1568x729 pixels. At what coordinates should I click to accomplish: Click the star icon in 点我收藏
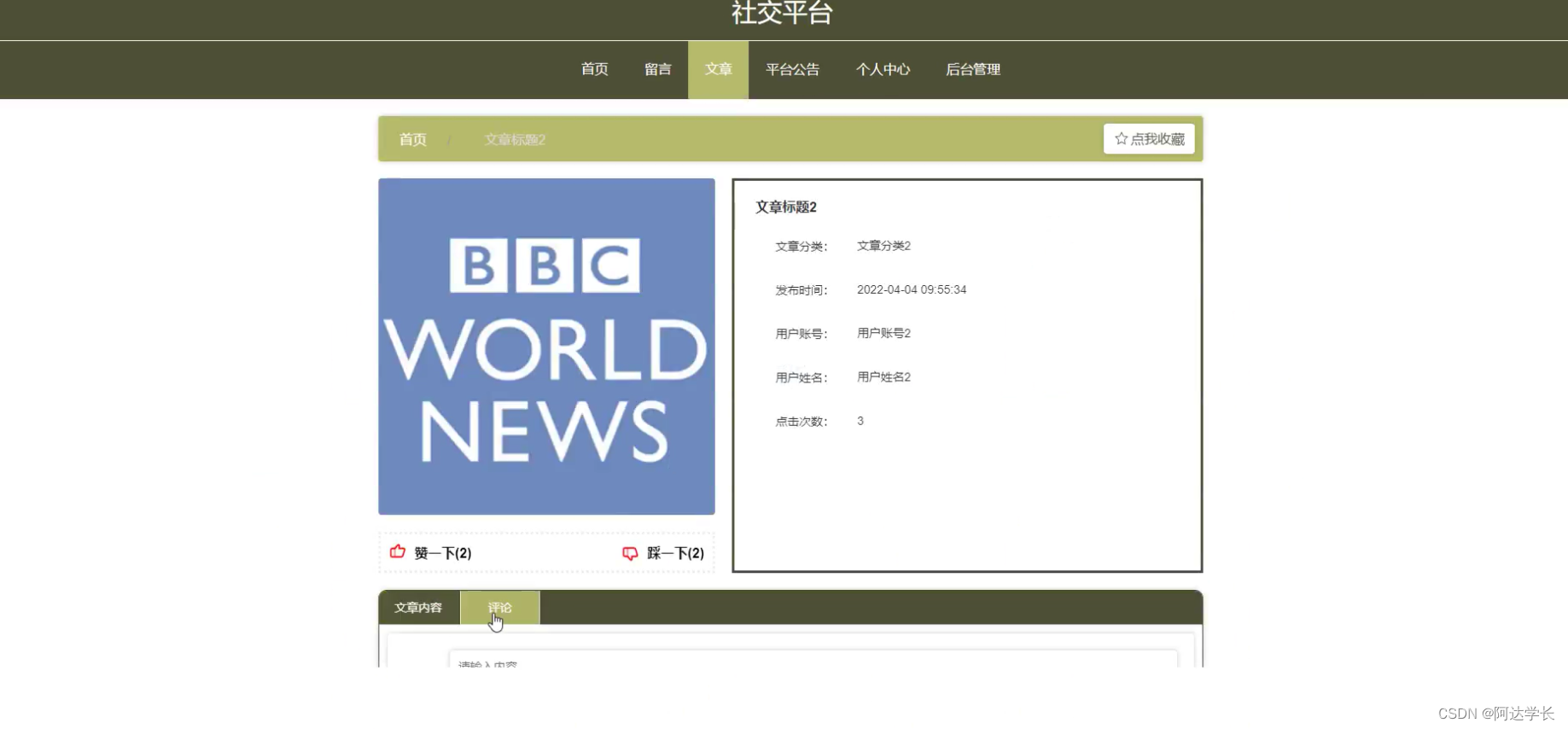click(1121, 138)
